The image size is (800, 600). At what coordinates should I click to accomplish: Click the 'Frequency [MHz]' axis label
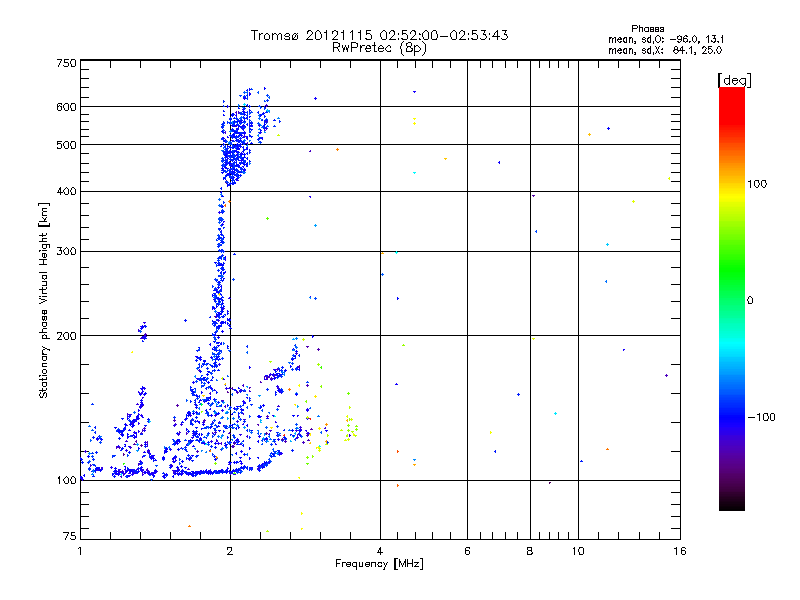pos(379,564)
